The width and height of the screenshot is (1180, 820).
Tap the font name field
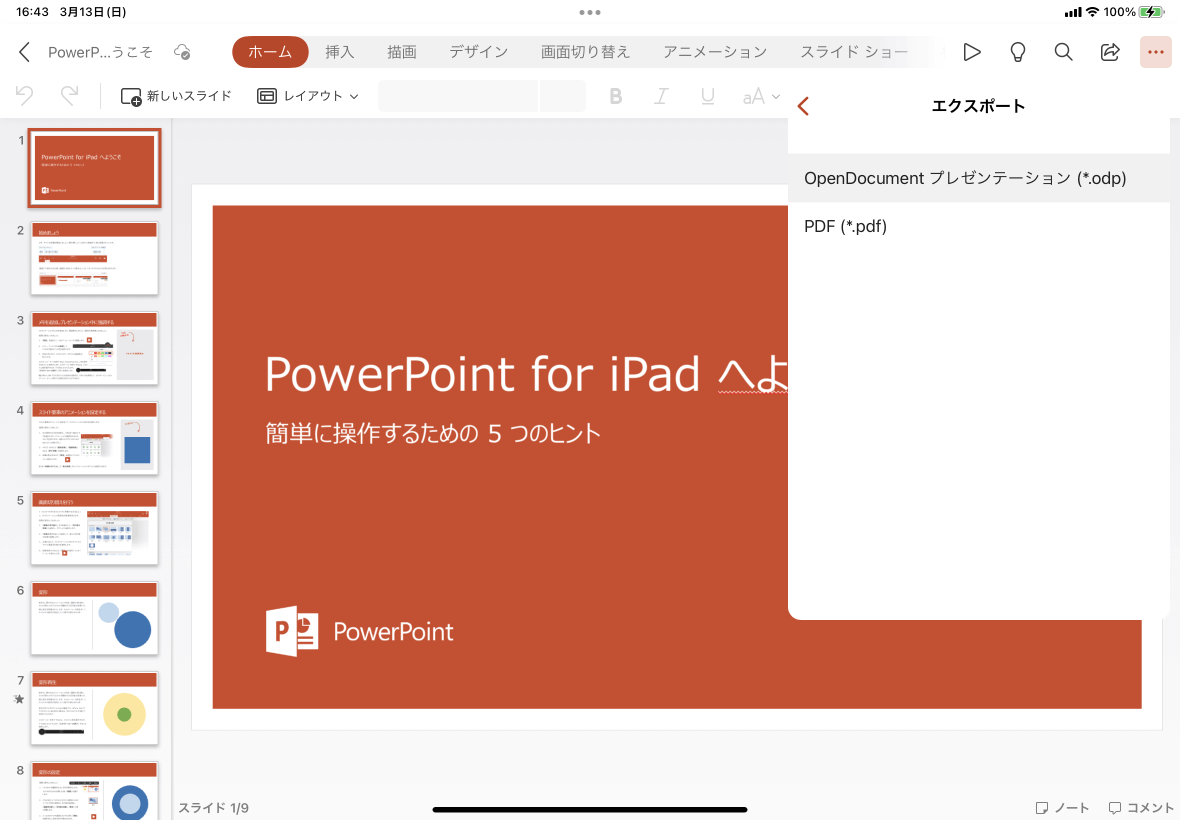click(458, 96)
